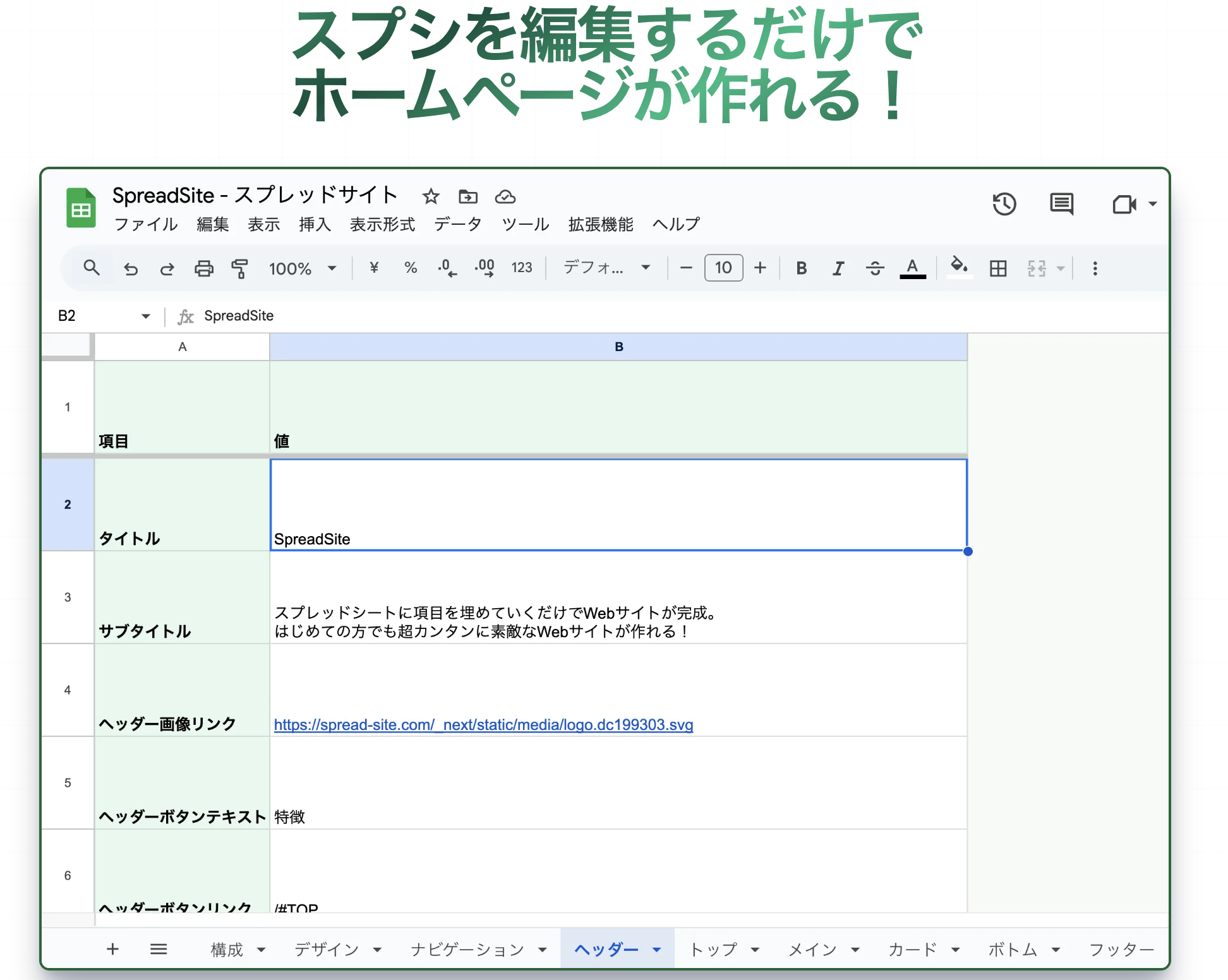Open the font family dropdown
The image size is (1228, 980).
coord(607,268)
